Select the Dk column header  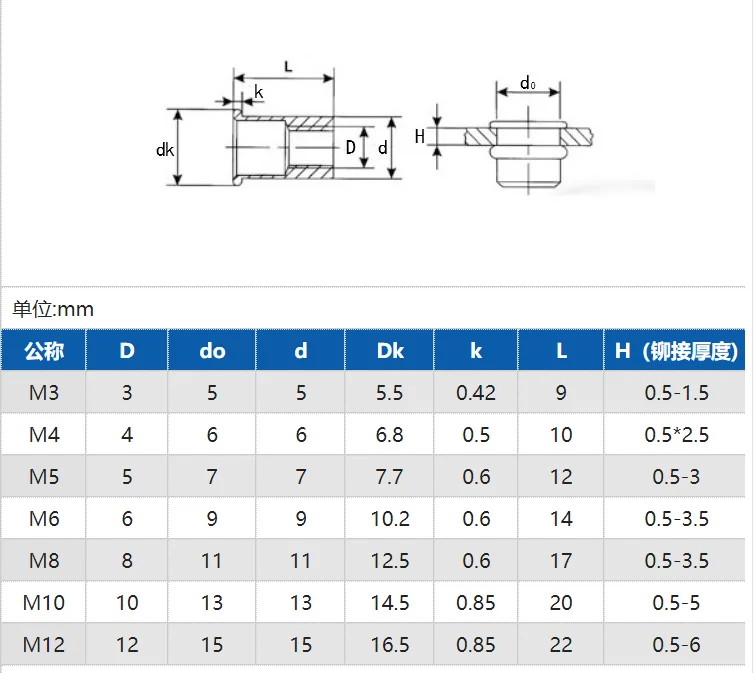[x=390, y=351]
